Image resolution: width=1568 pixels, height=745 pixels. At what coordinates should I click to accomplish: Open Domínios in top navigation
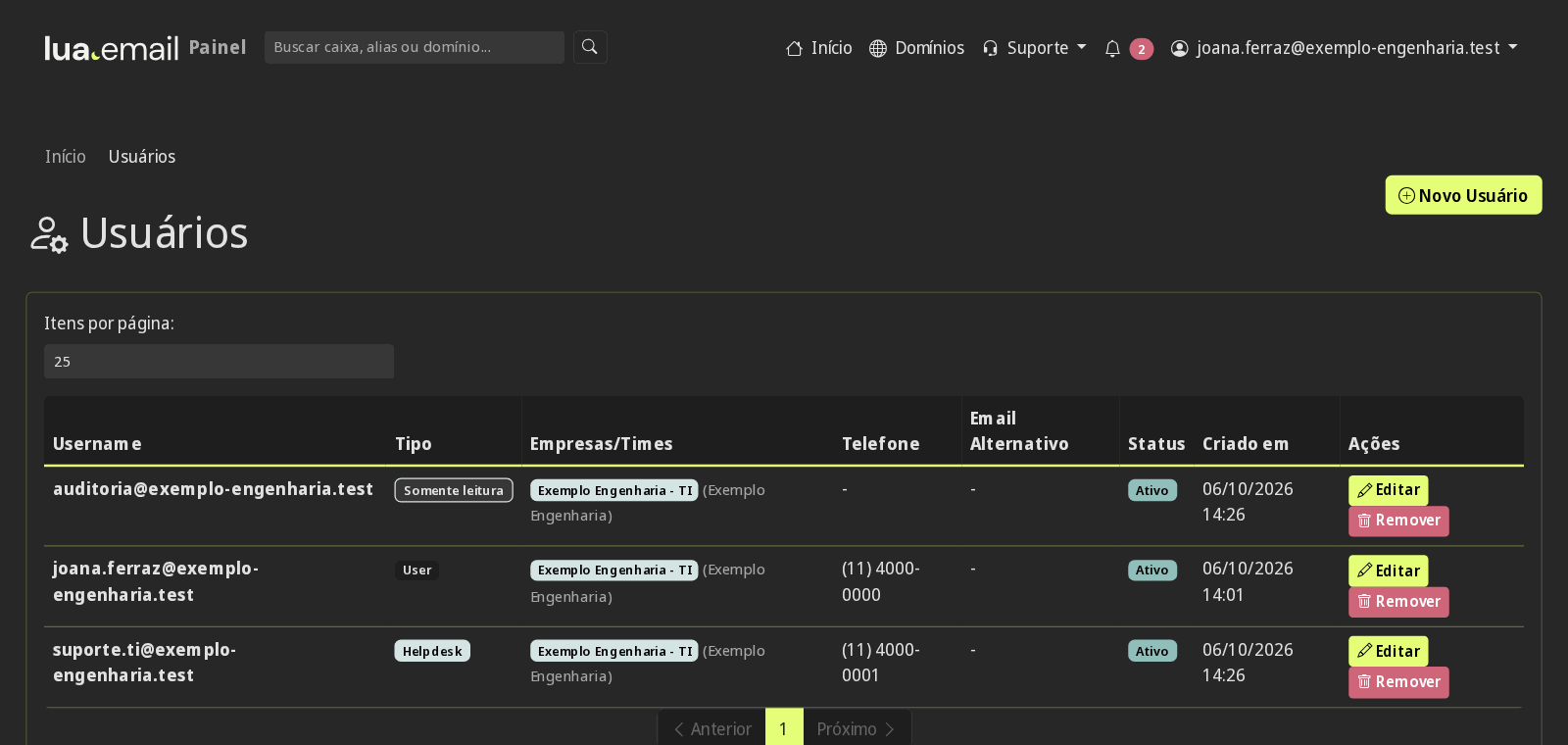pyautogui.click(x=917, y=48)
